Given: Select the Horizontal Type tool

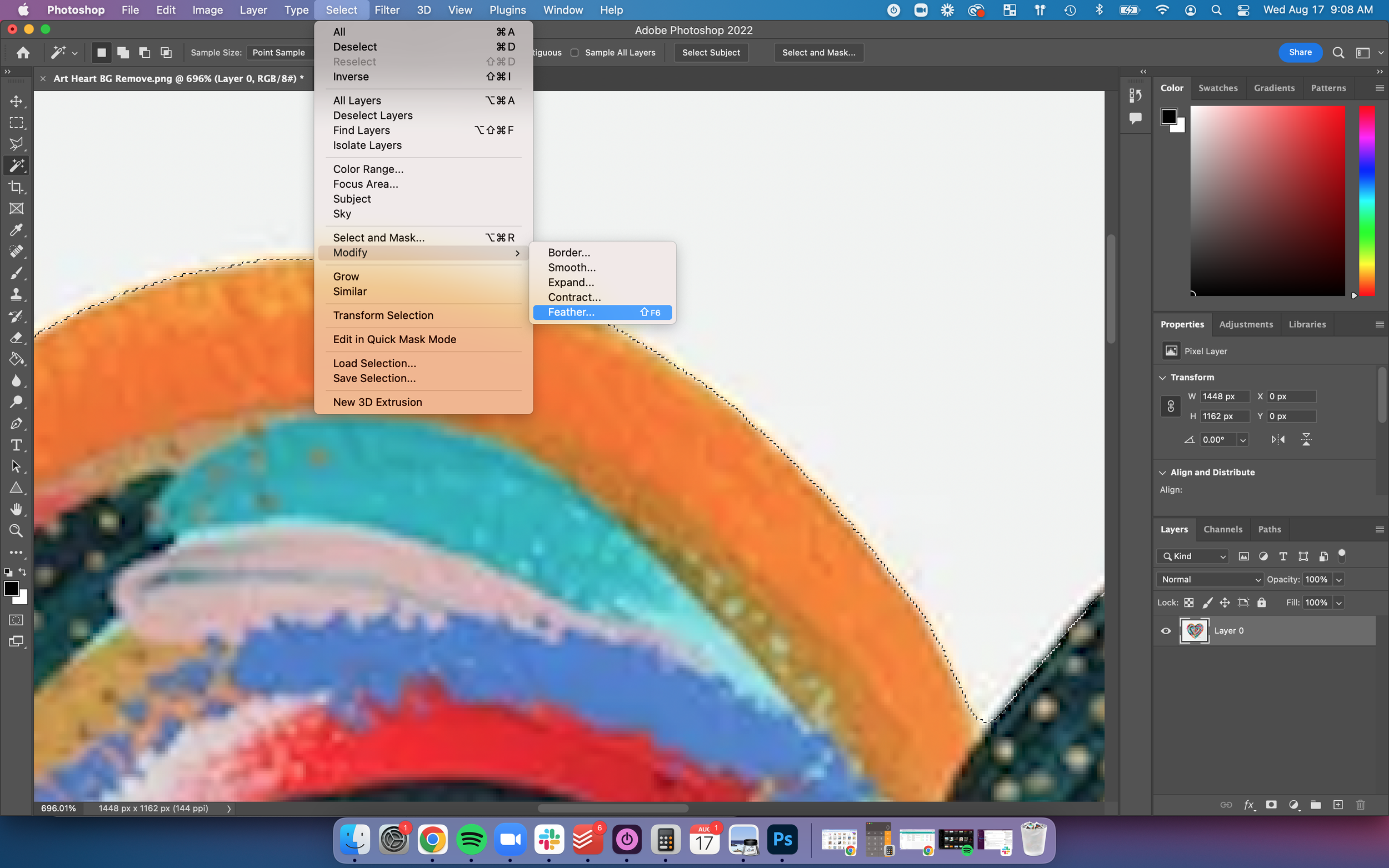Looking at the screenshot, I should point(16,445).
